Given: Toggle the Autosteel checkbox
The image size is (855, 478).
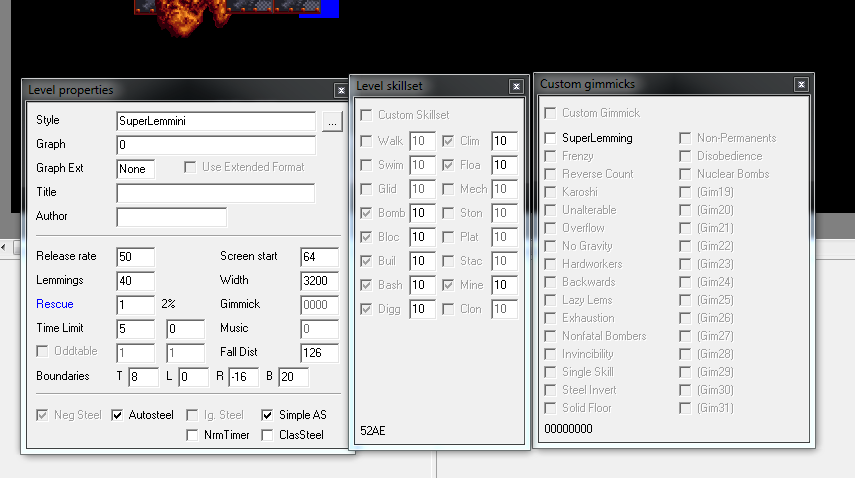Looking at the screenshot, I should (118, 415).
